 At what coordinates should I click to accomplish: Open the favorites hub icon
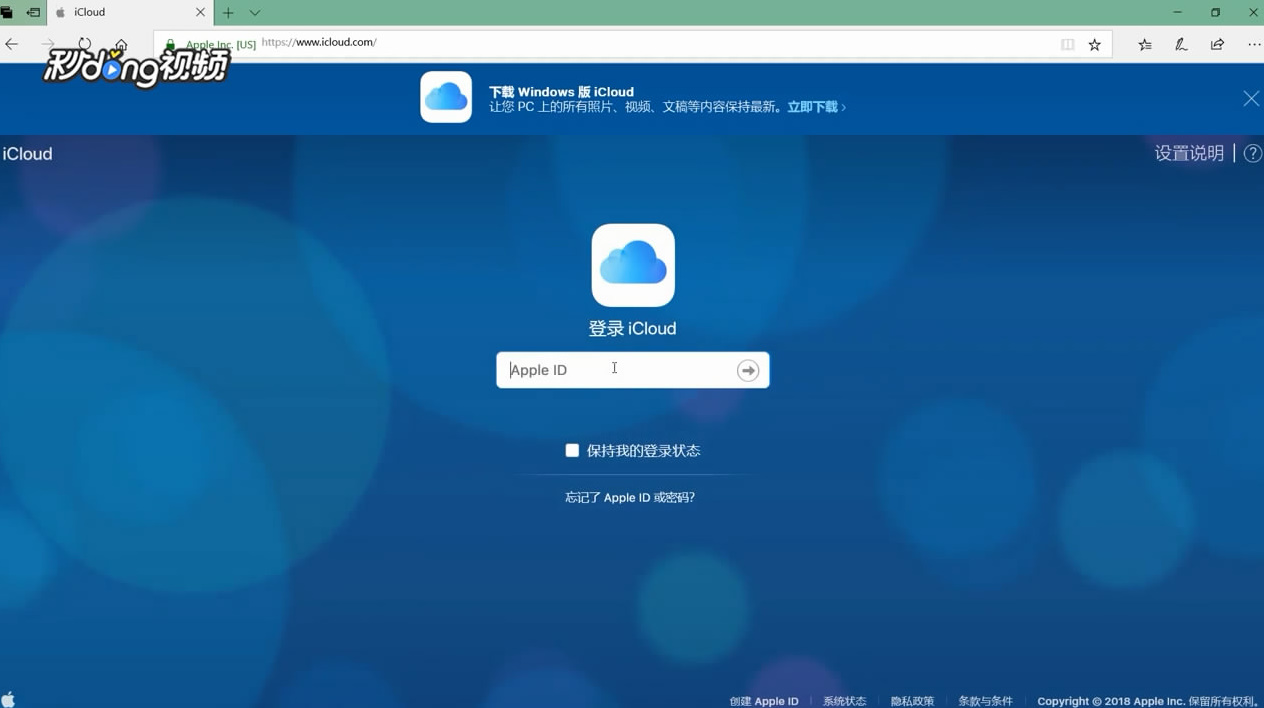[1145, 44]
